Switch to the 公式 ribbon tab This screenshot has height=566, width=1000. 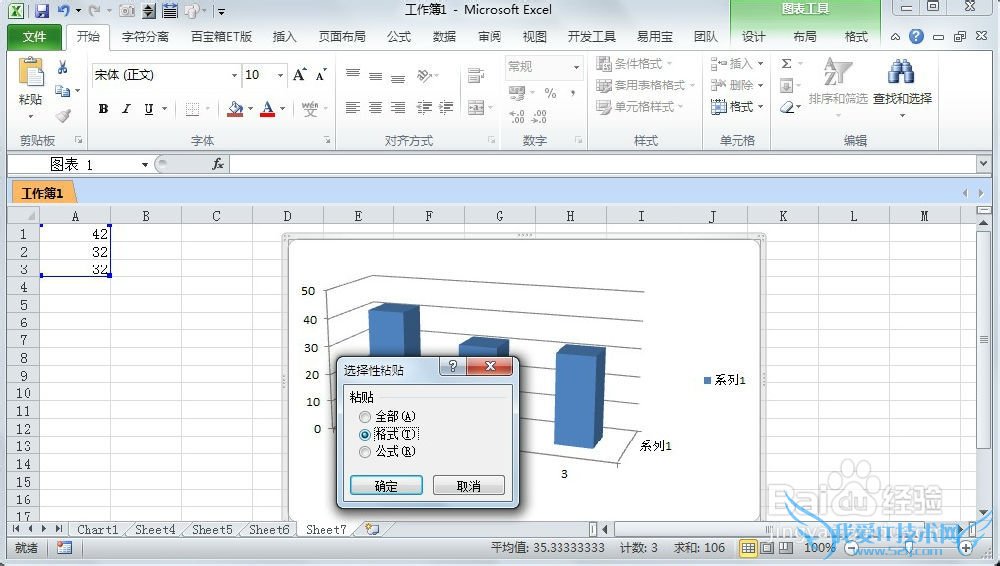[x=399, y=37]
